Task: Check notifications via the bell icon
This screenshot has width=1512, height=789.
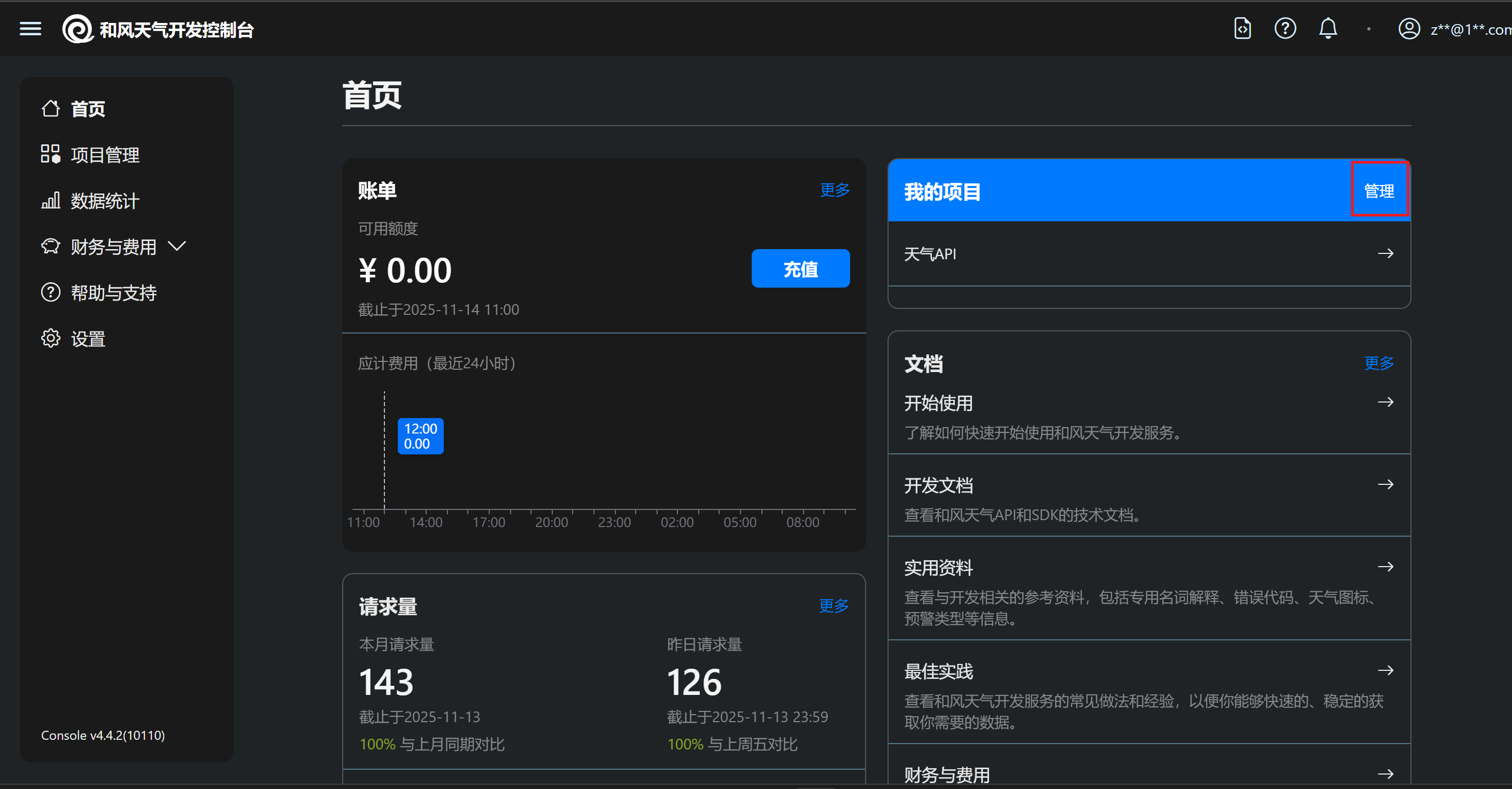Action: tap(1328, 28)
